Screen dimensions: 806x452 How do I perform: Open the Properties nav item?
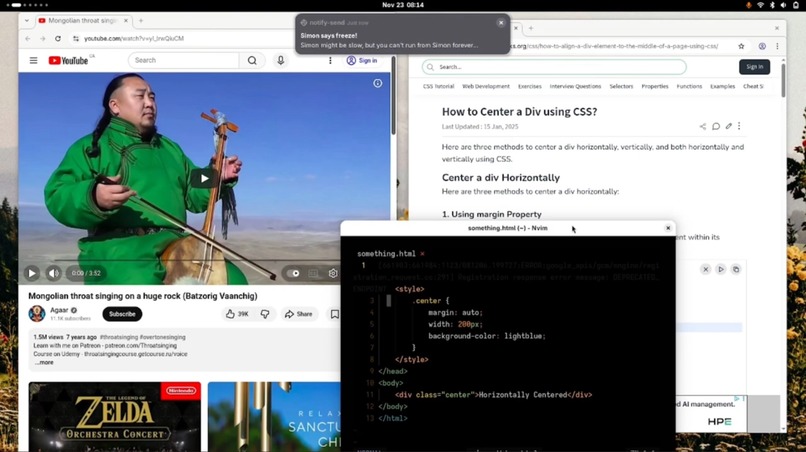coord(655,86)
